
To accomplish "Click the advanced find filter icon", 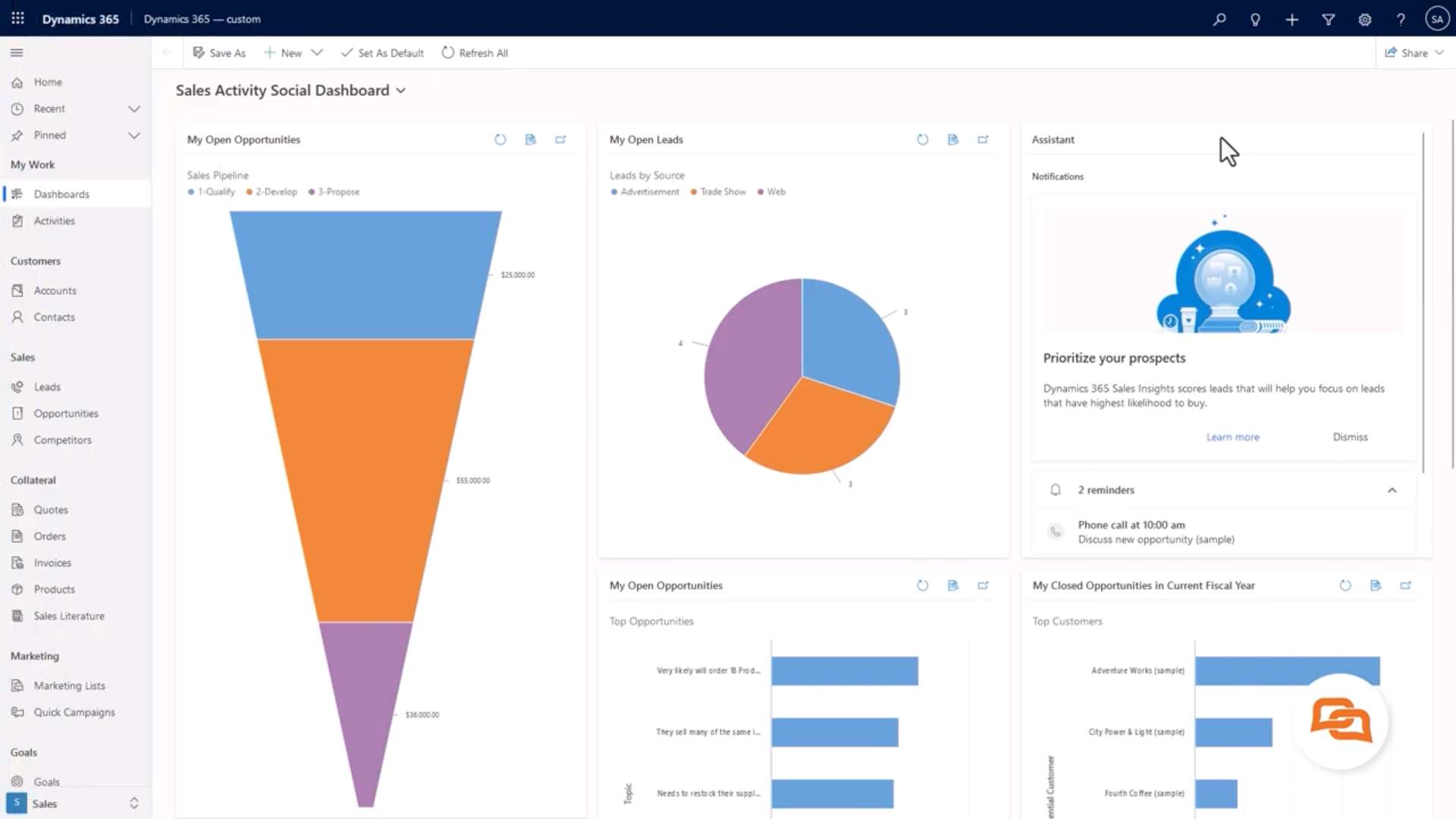I will [x=1329, y=20].
